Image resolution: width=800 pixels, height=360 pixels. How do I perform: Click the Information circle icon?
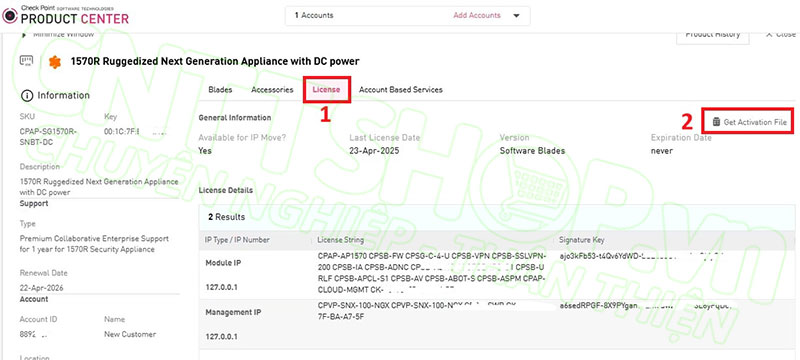(27, 96)
